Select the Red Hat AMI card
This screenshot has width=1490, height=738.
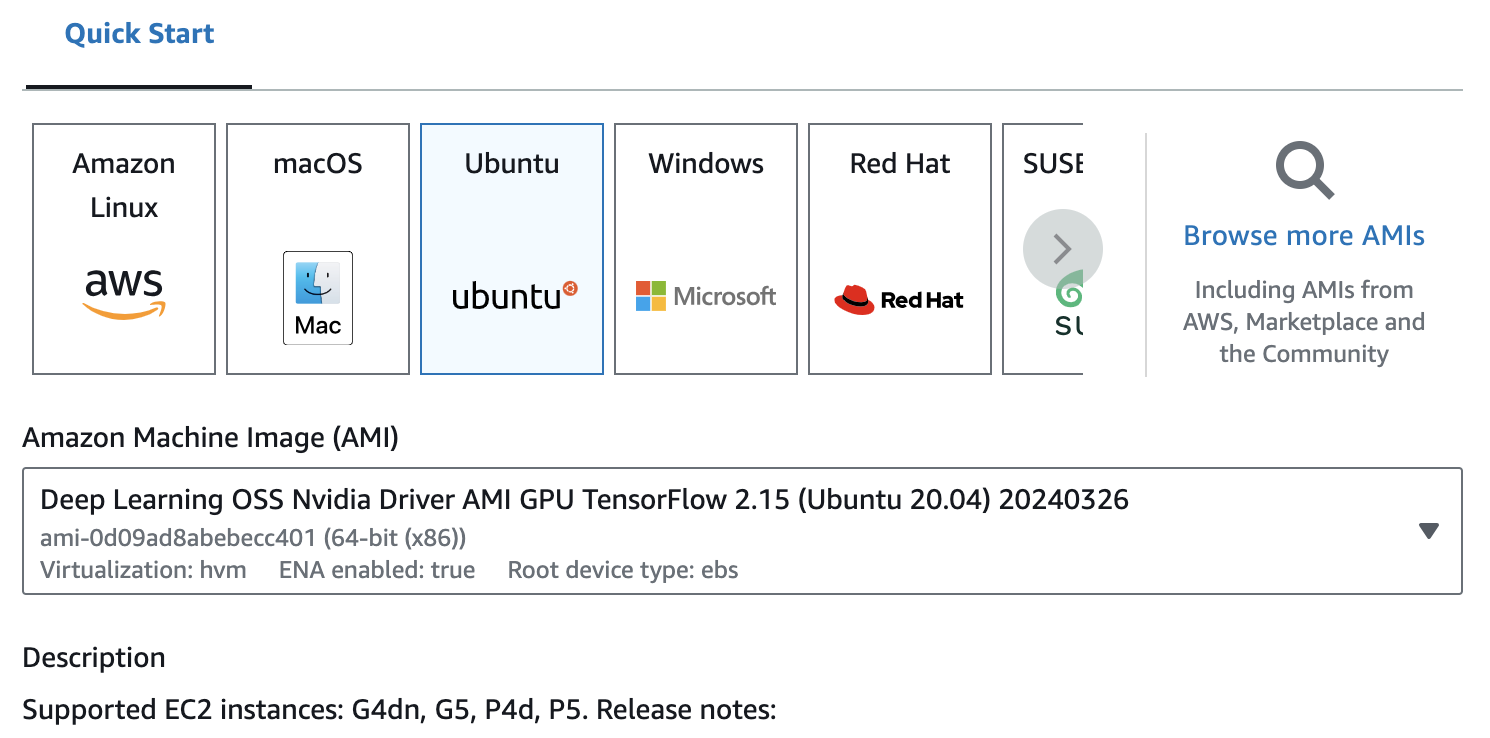pyautogui.click(x=900, y=249)
